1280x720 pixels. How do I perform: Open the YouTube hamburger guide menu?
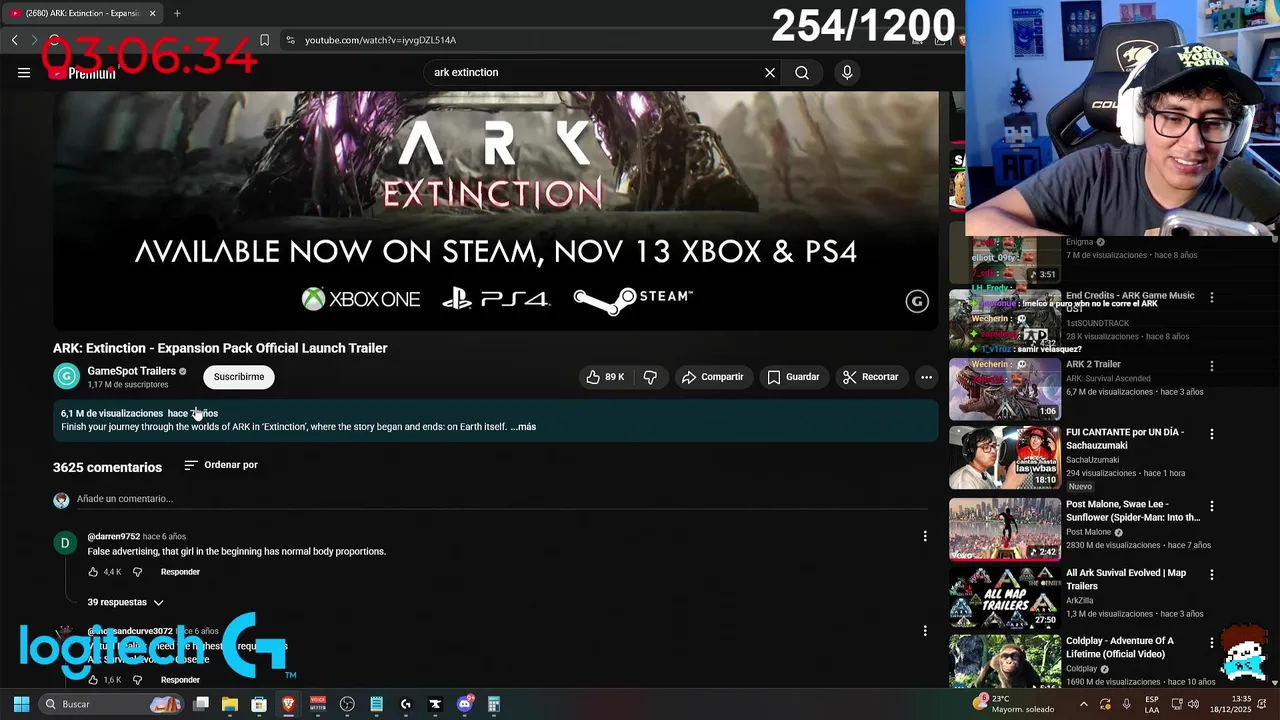tap(24, 72)
